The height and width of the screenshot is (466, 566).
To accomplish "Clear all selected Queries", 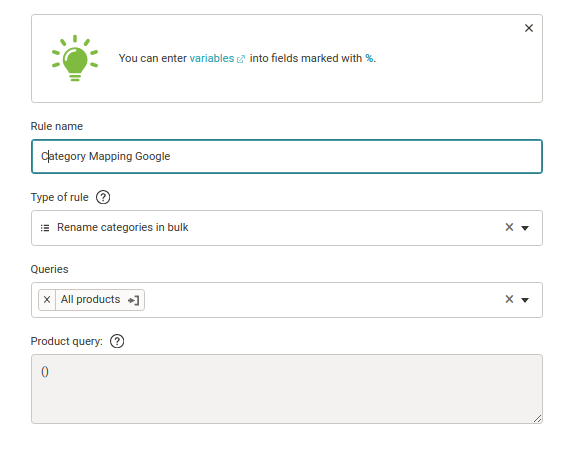I will 509,299.
